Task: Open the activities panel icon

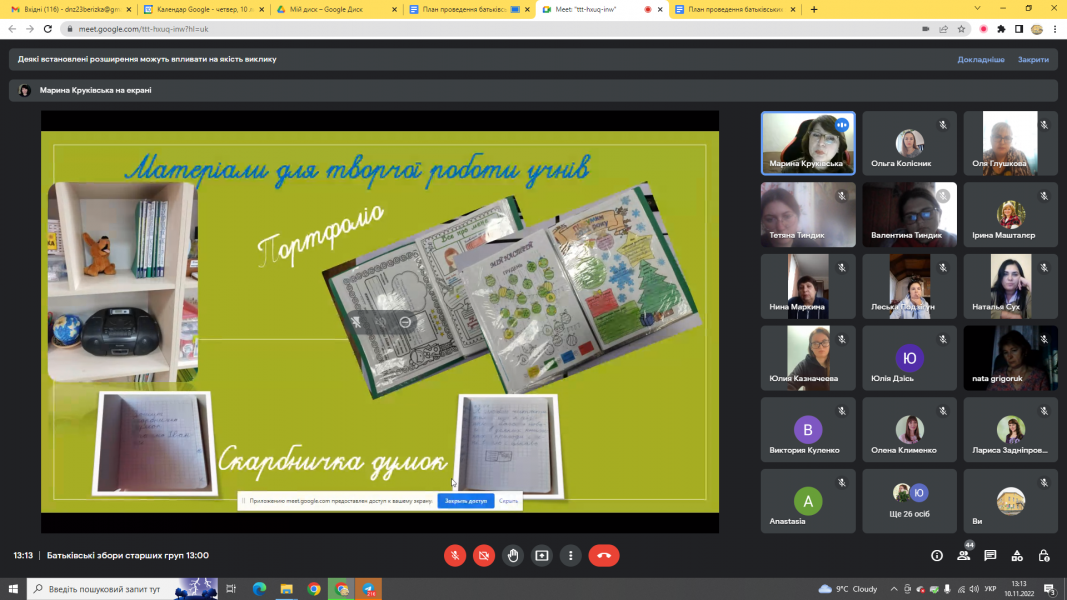Action: pos(1017,555)
